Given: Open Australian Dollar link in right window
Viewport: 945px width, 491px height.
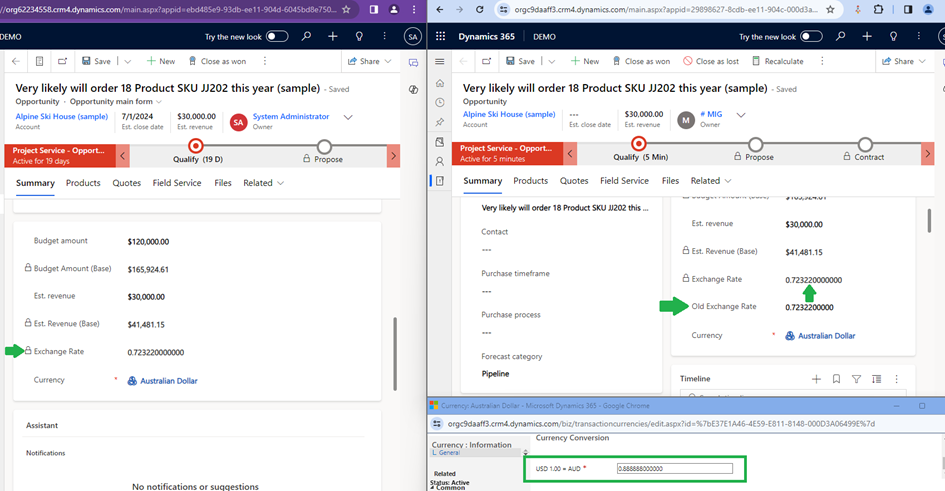Looking at the screenshot, I should (x=826, y=336).
